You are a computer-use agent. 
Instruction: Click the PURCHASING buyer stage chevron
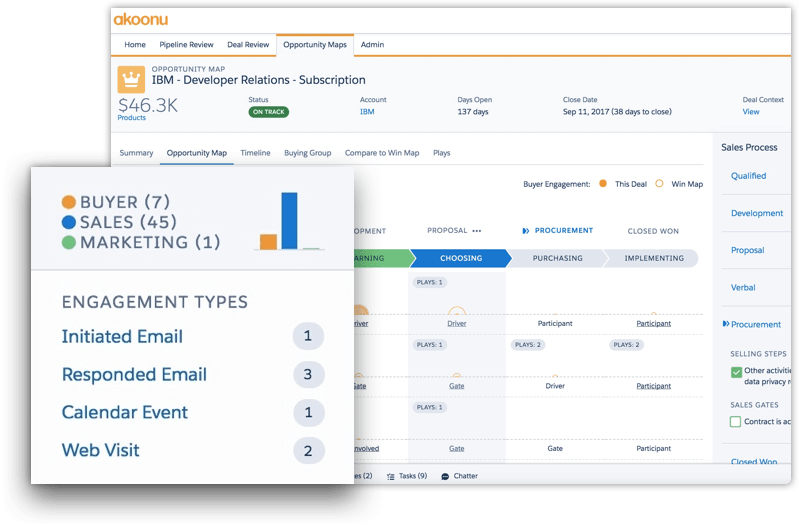(557, 258)
